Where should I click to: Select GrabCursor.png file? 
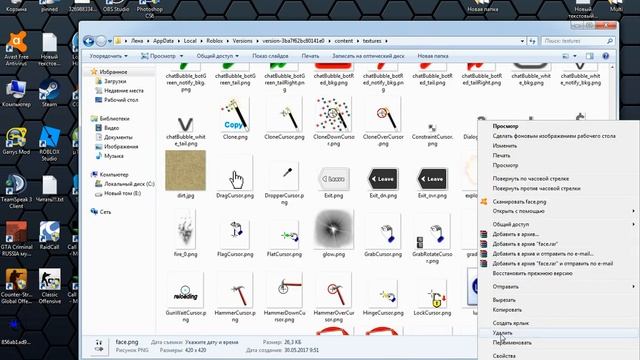coord(383,232)
